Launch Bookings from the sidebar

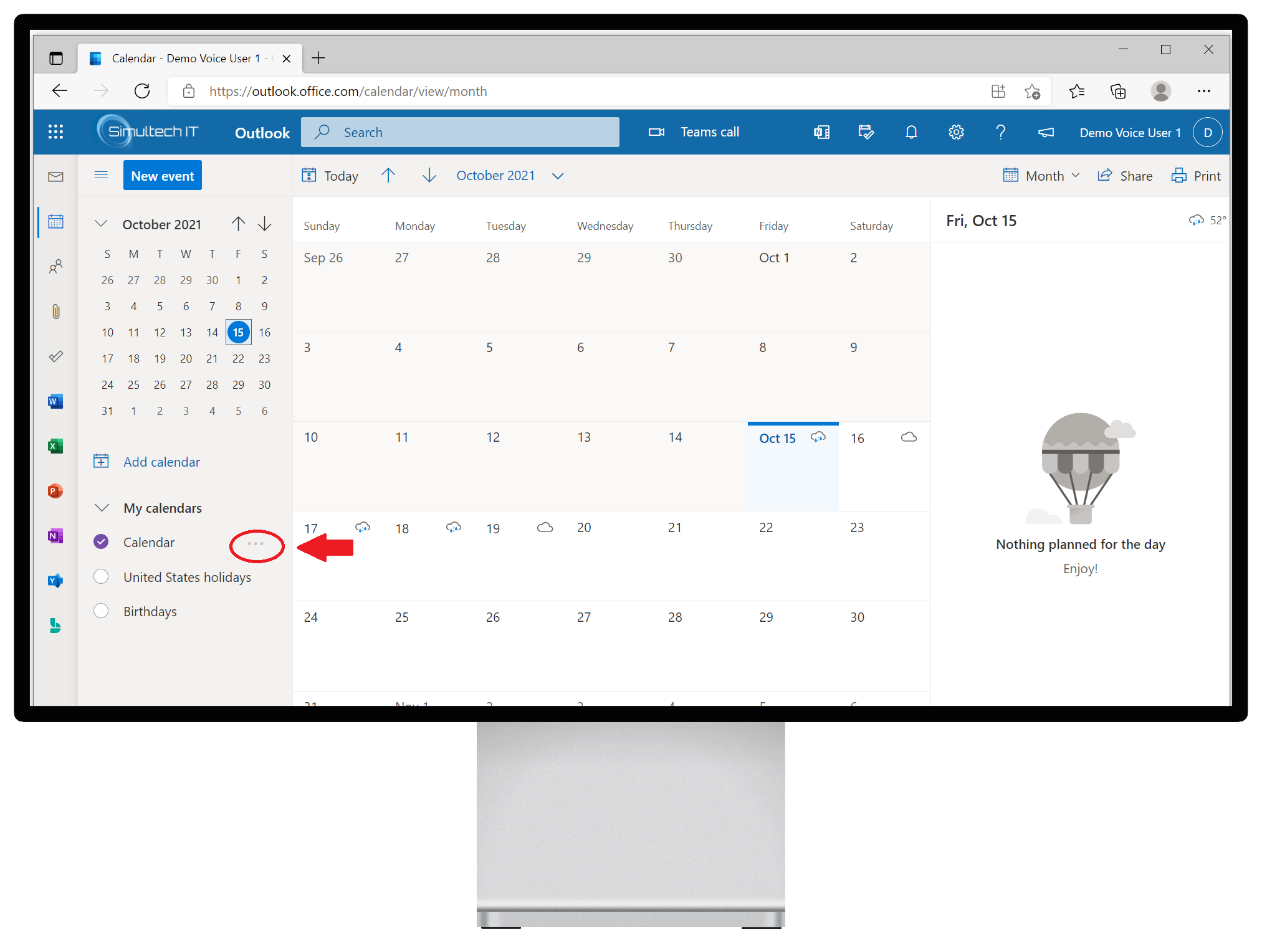(55, 626)
